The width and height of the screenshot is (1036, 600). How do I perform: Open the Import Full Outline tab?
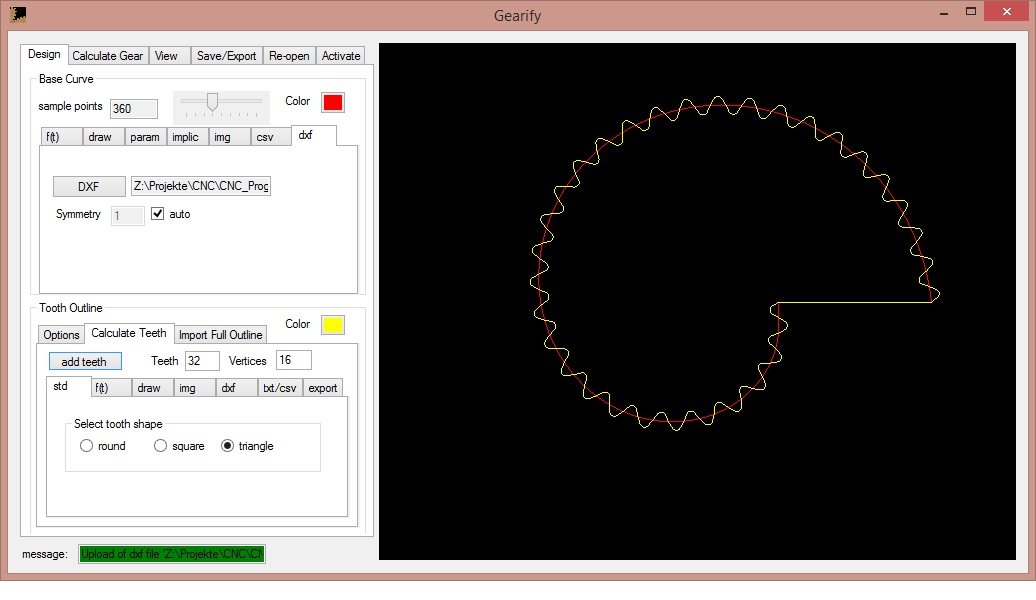point(221,335)
